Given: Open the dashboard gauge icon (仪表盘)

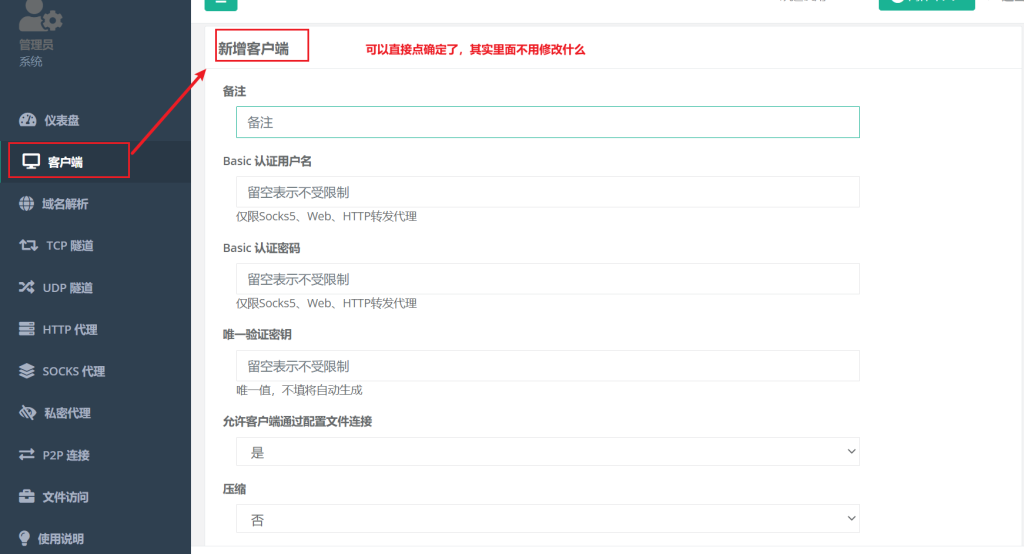Looking at the screenshot, I should pos(27,120).
